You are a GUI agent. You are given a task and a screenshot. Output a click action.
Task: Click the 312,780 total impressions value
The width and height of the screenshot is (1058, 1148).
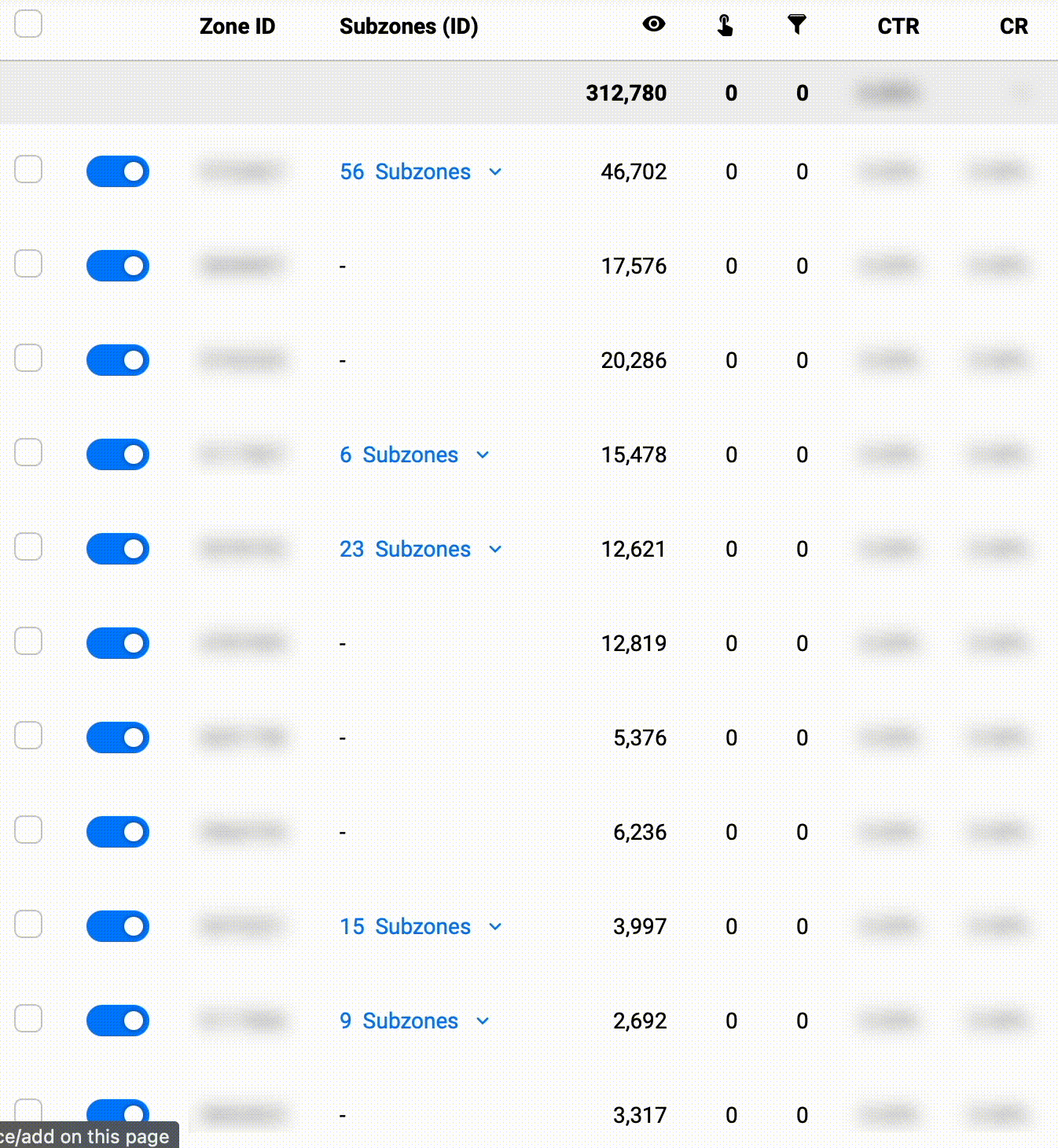[x=626, y=93]
